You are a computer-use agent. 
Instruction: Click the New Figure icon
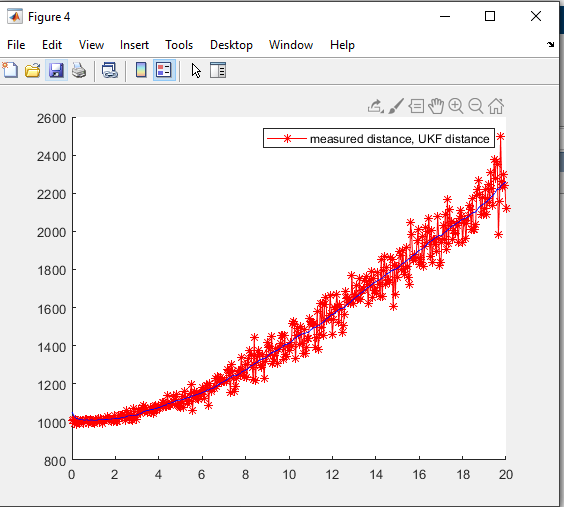pos(10,70)
